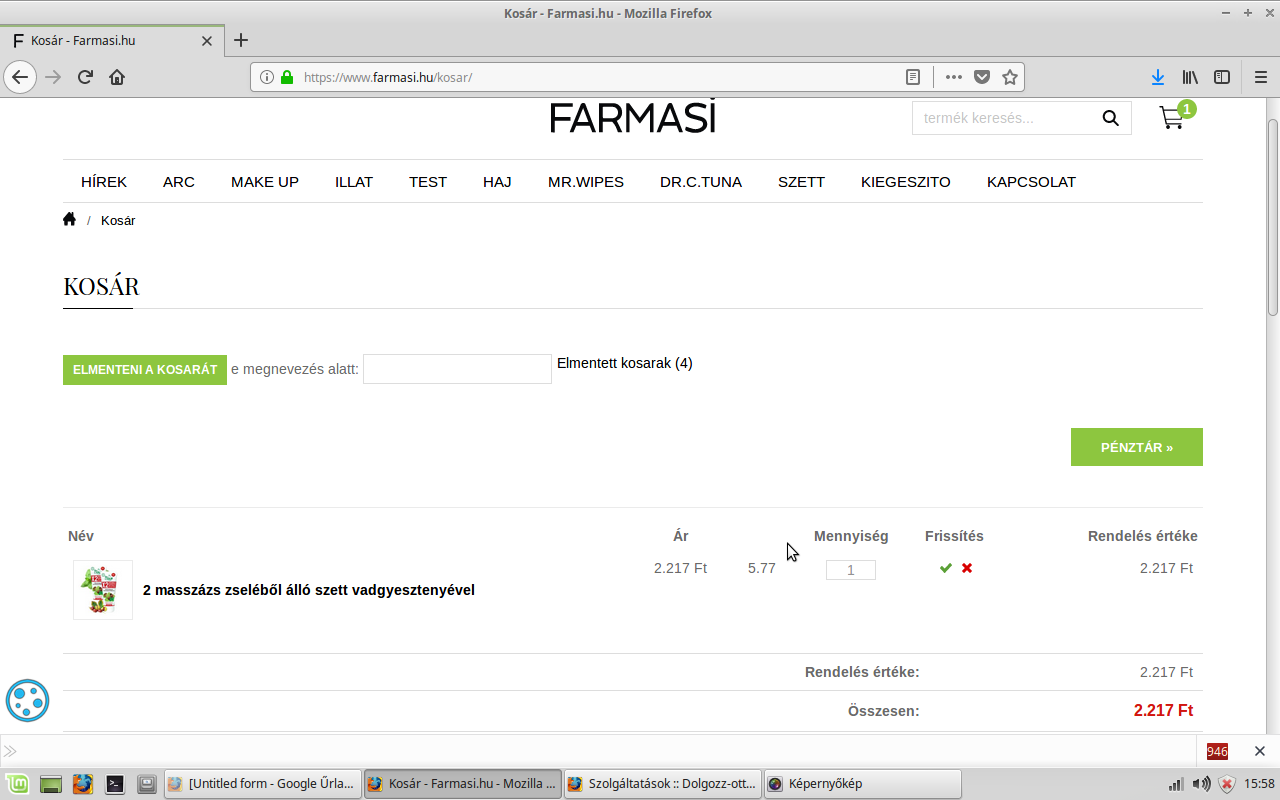Open the shopping cart icon
This screenshot has width=1280, height=800.
click(x=1172, y=117)
